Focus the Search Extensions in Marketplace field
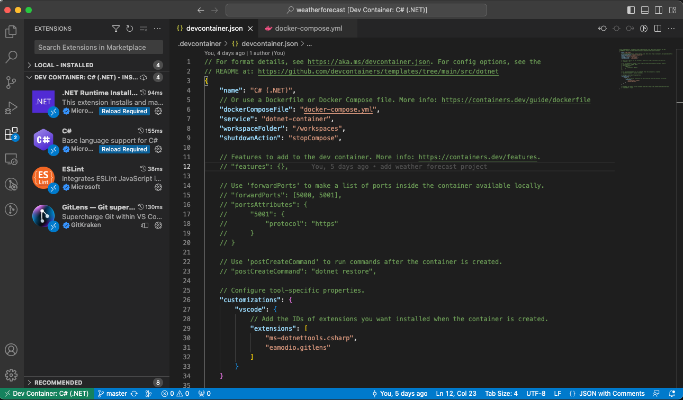 click(x=98, y=47)
